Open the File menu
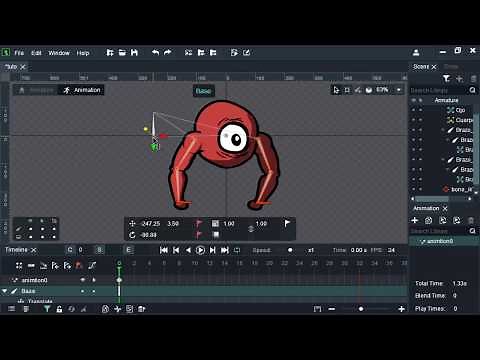 pyautogui.click(x=19, y=53)
